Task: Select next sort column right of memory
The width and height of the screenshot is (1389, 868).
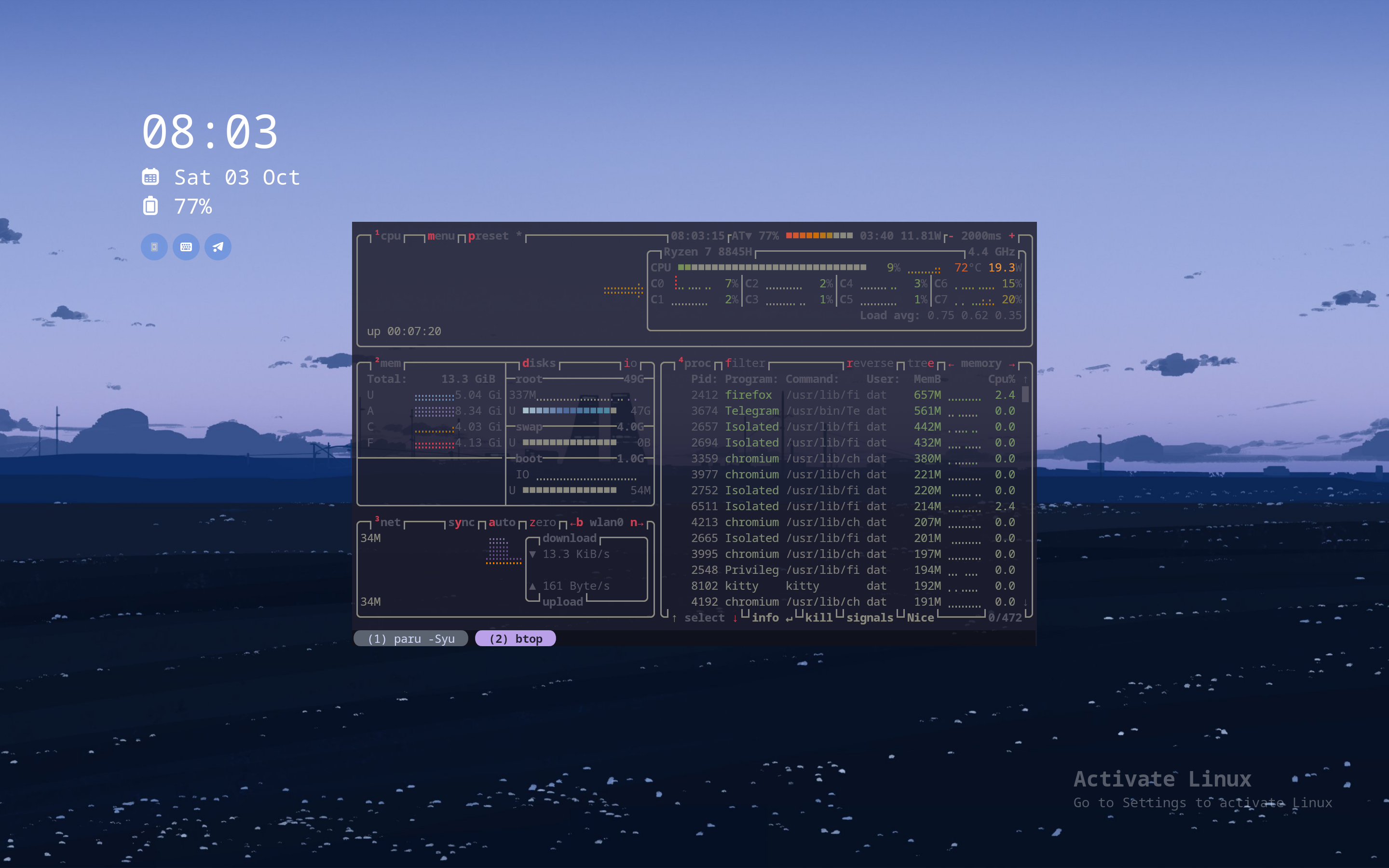Action: [x=1012, y=364]
